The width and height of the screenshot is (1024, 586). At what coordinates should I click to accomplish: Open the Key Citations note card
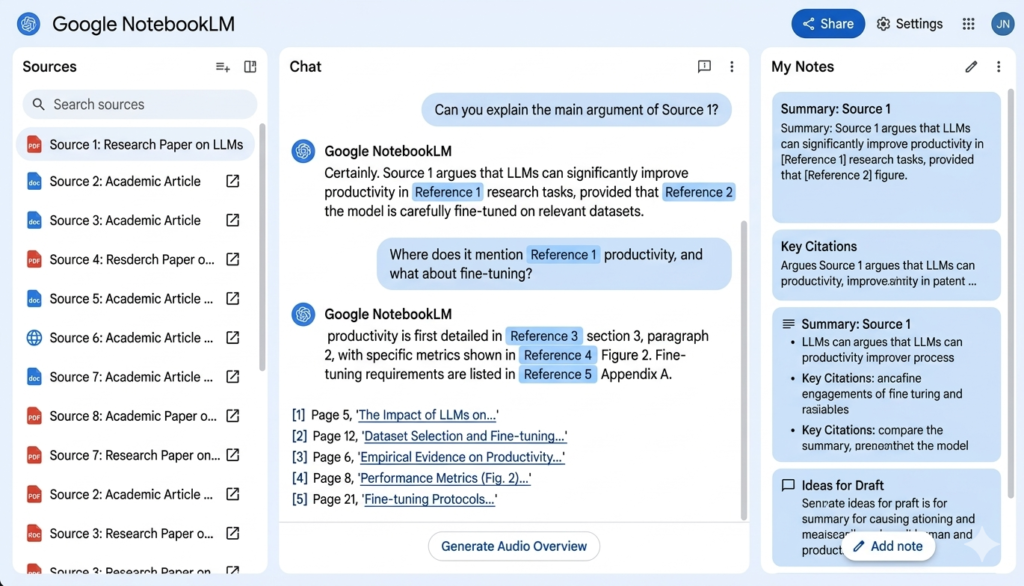(x=886, y=265)
